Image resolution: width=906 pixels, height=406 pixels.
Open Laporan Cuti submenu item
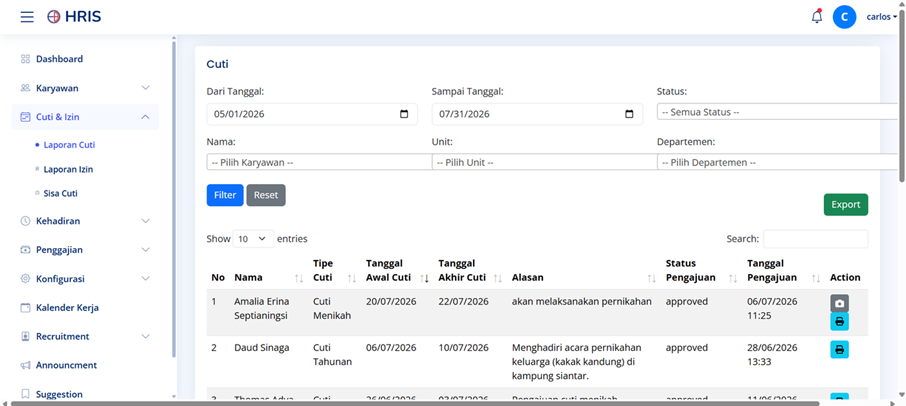pos(69,145)
